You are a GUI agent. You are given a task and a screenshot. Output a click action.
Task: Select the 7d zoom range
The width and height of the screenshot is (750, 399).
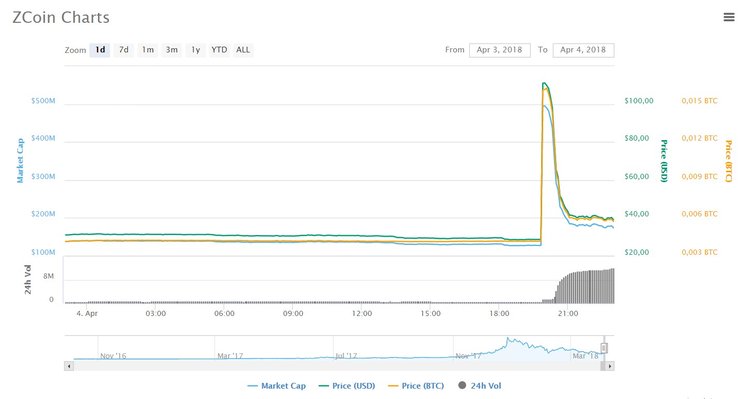click(x=124, y=50)
